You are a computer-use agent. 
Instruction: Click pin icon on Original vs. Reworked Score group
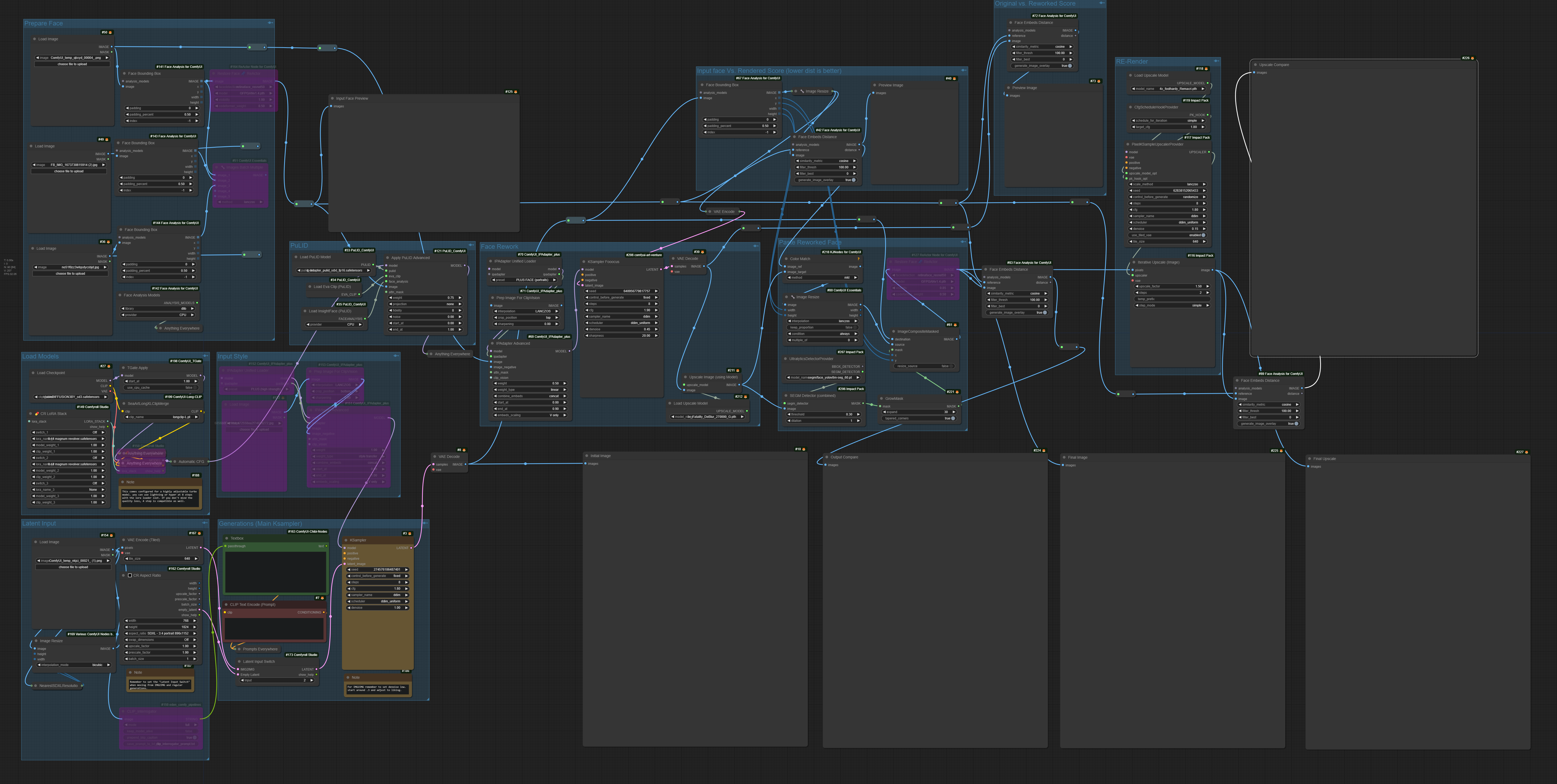pos(1102,3)
